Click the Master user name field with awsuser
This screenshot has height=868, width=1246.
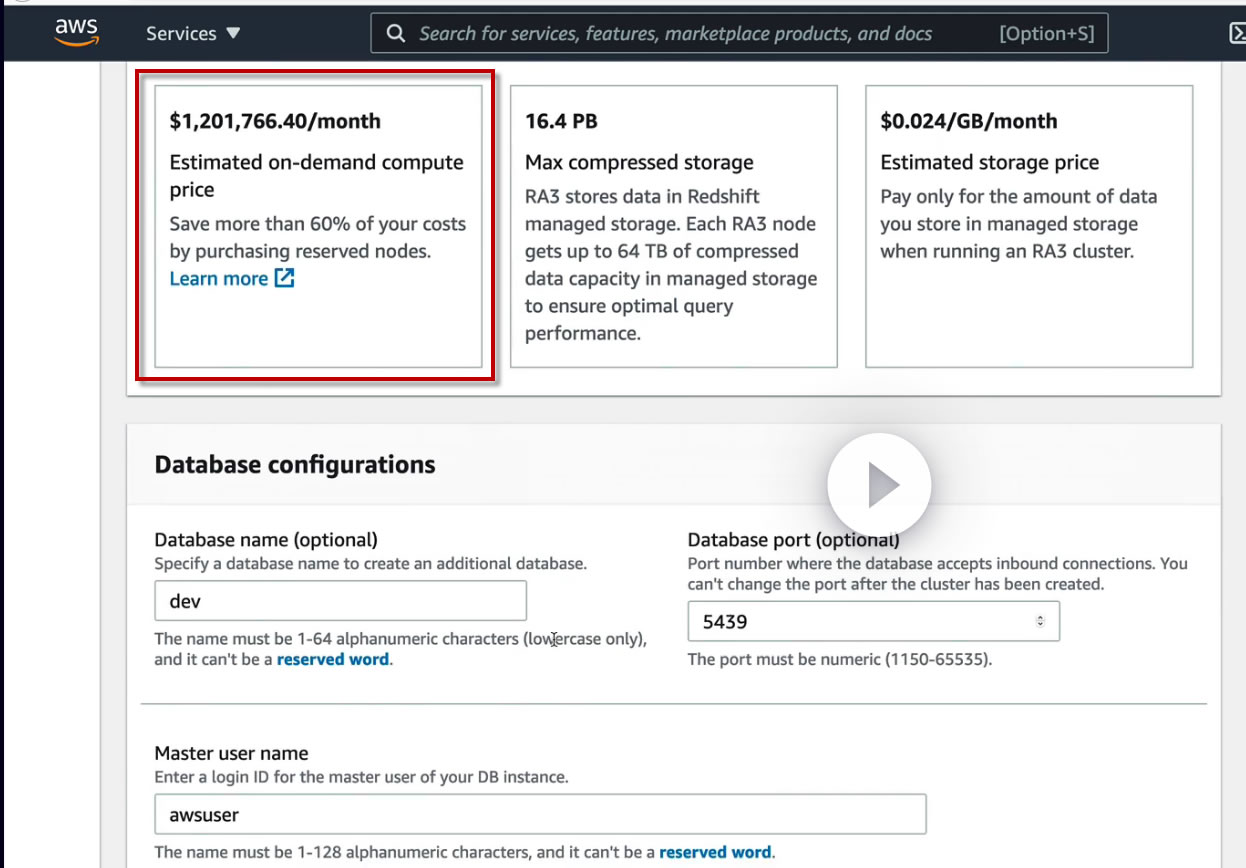click(540, 815)
